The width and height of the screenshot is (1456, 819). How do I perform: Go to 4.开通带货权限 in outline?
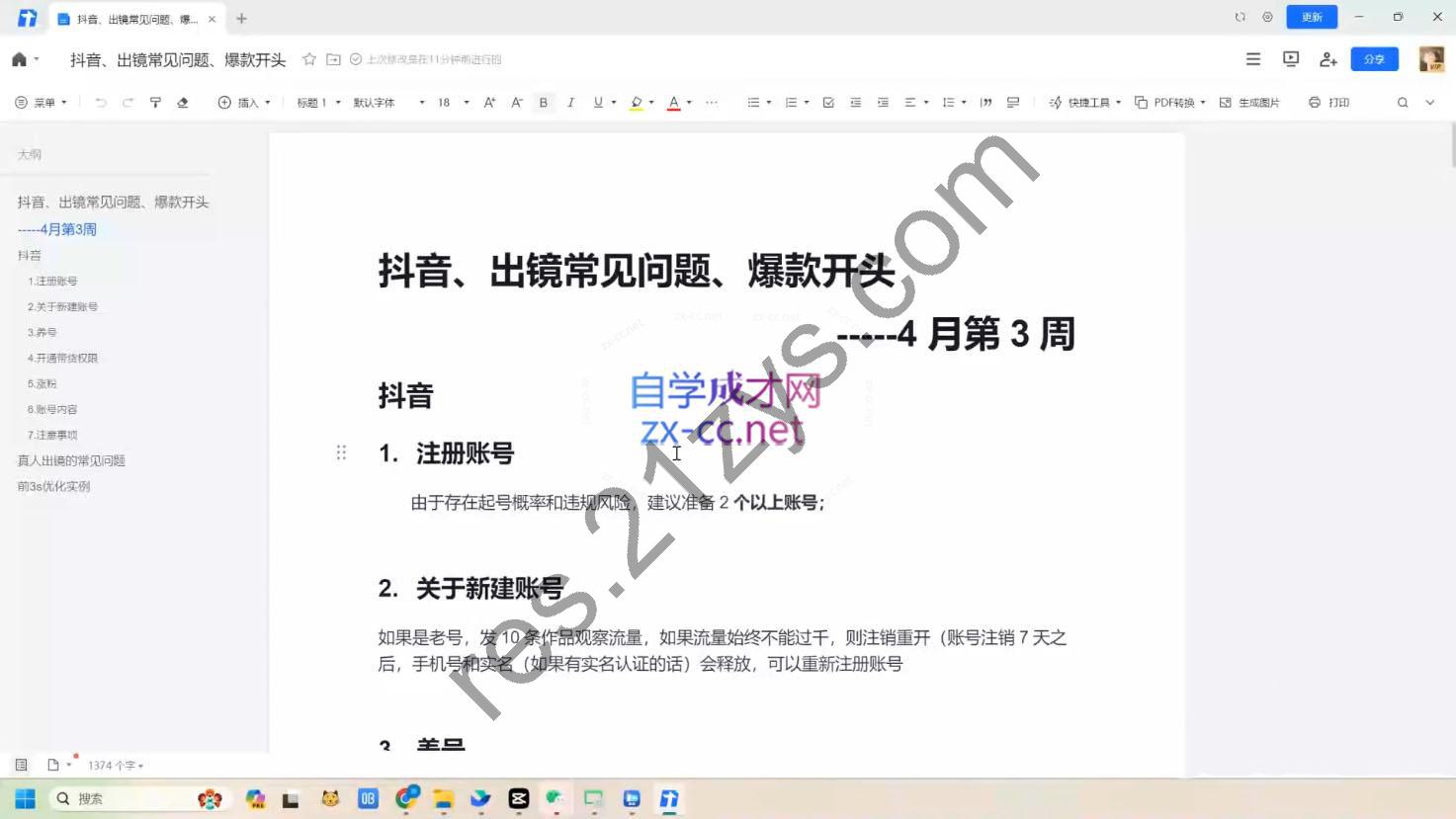[x=62, y=358]
